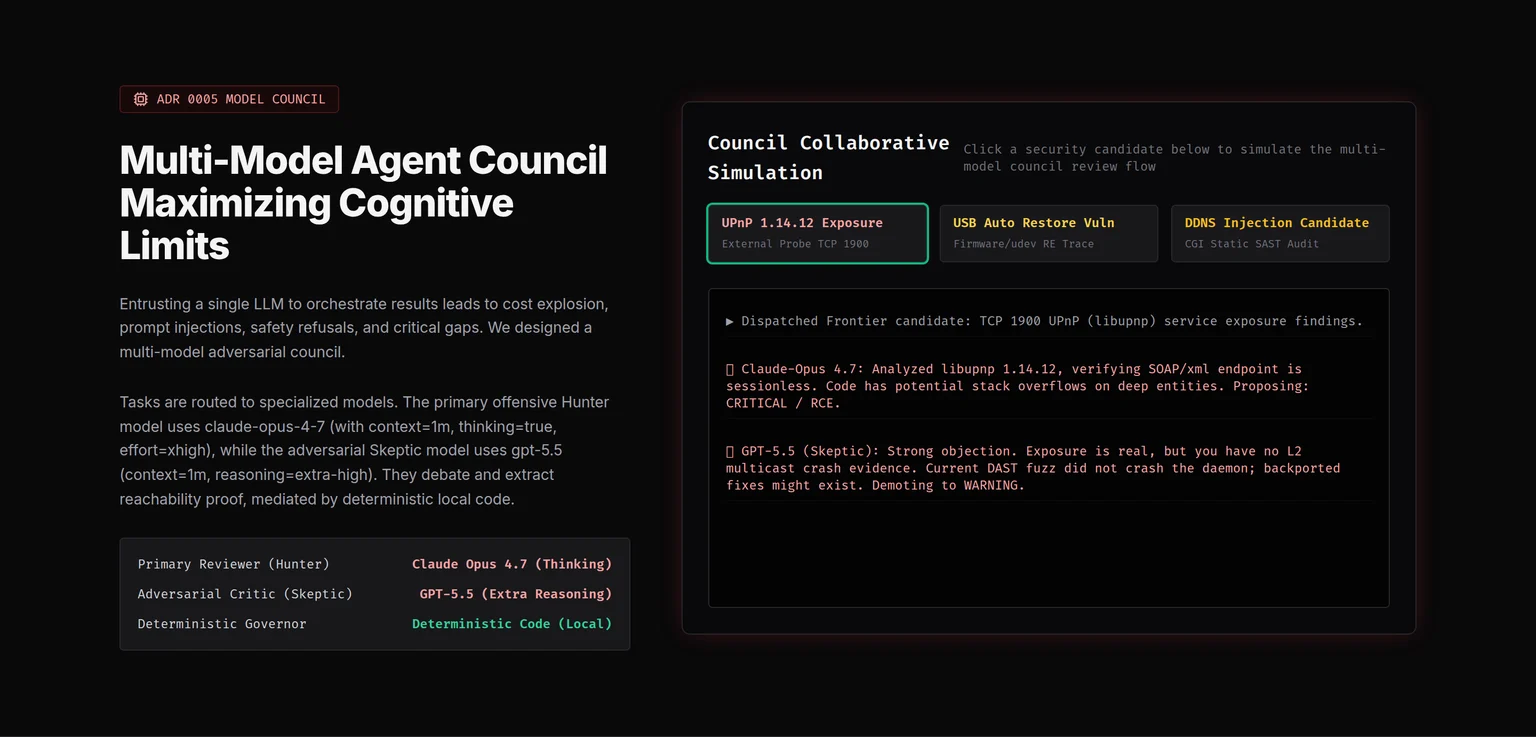This screenshot has width=1536, height=737.
Task: Click the 'Tasks are routed to specialized models' paragraph
Action: 364,450
